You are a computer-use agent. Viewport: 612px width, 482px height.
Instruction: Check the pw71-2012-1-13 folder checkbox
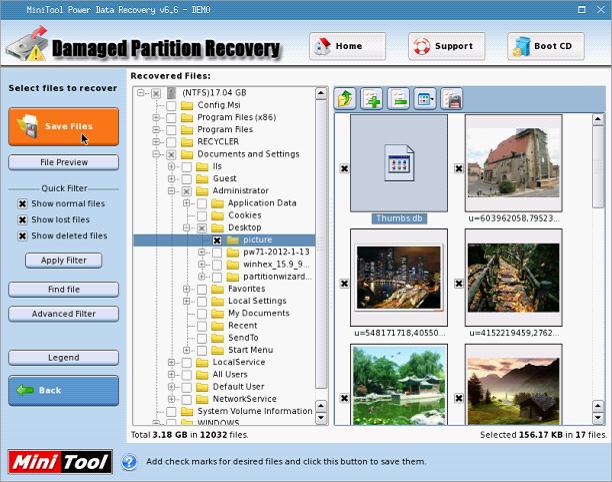click(217, 253)
